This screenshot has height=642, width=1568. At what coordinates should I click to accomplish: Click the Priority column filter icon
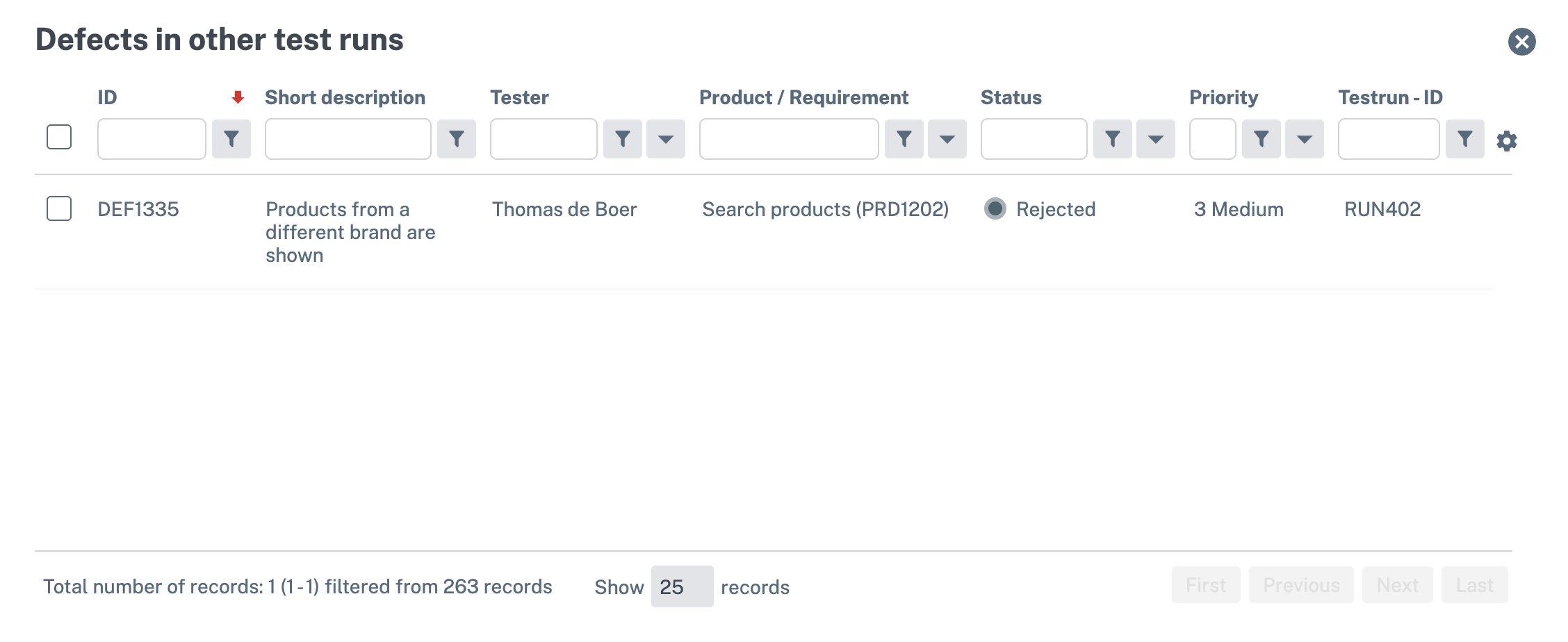point(1261,139)
